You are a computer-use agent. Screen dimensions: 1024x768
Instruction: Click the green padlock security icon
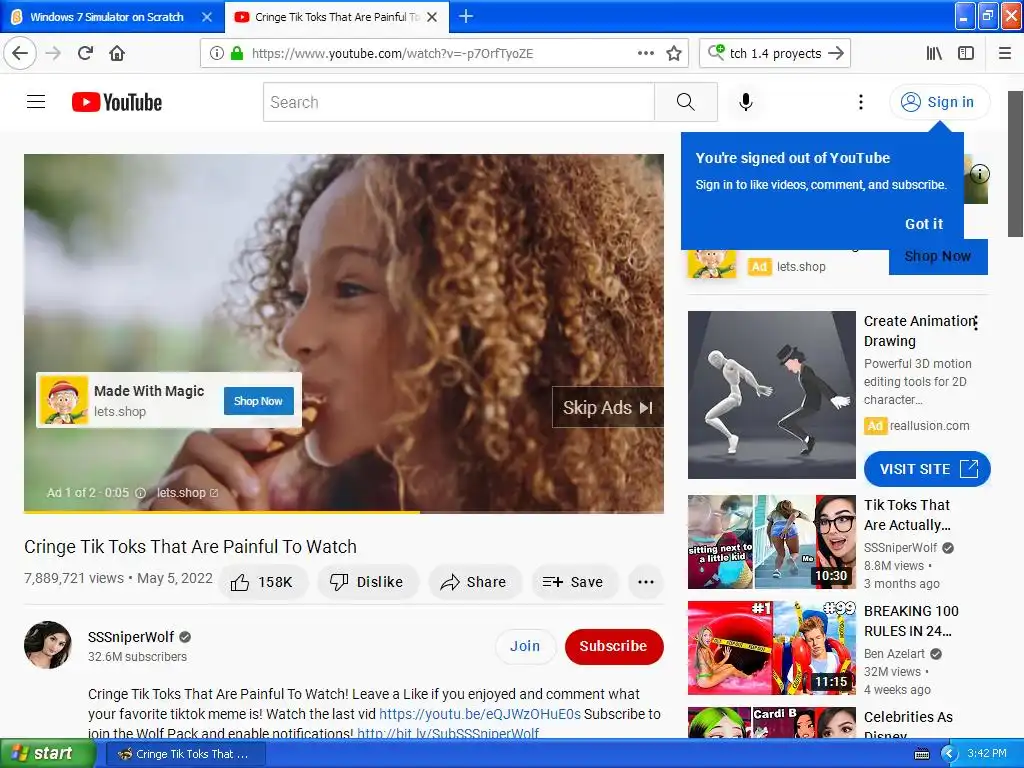point(237,53)
